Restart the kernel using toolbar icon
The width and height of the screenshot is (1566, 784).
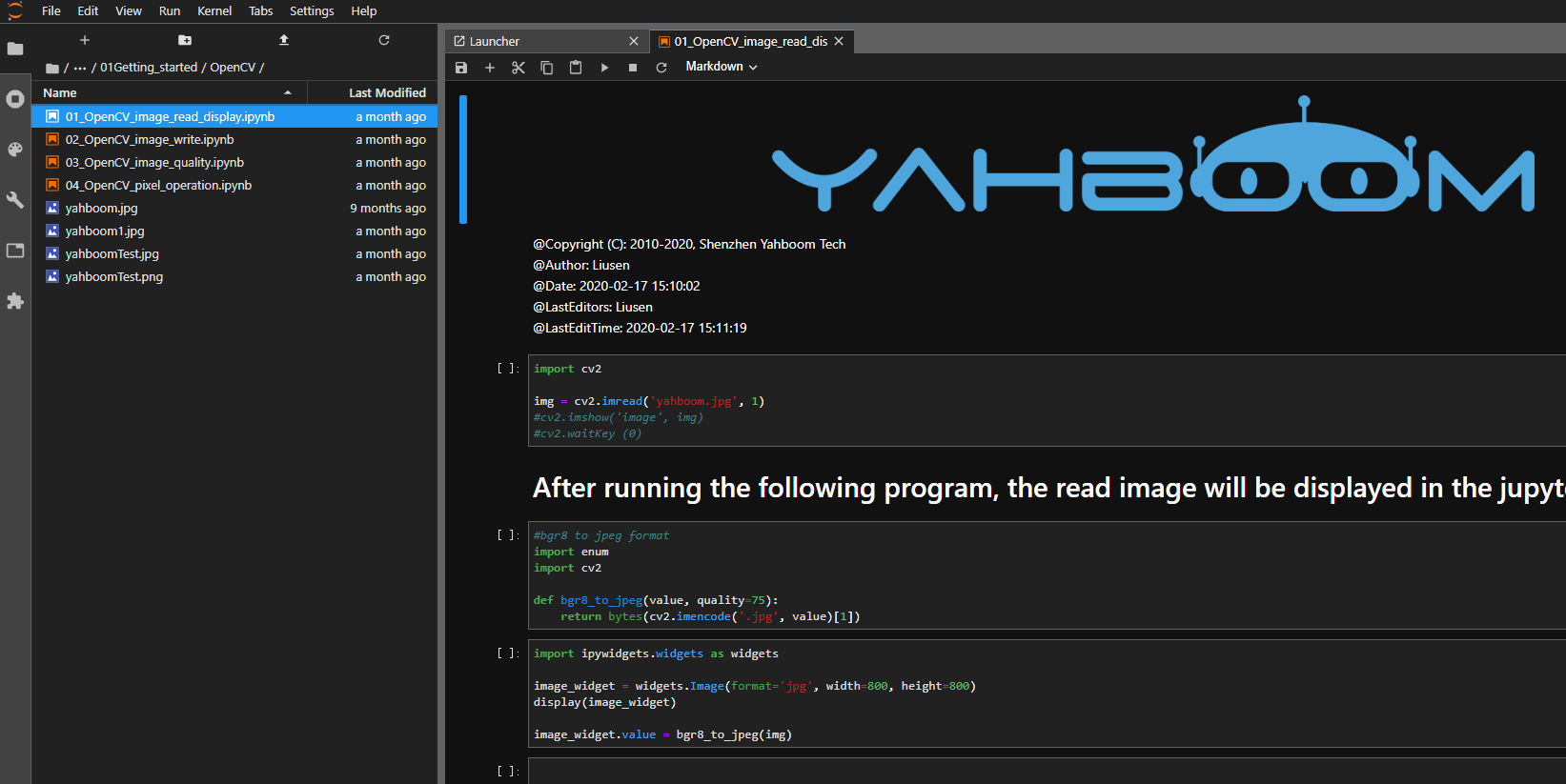661,68
